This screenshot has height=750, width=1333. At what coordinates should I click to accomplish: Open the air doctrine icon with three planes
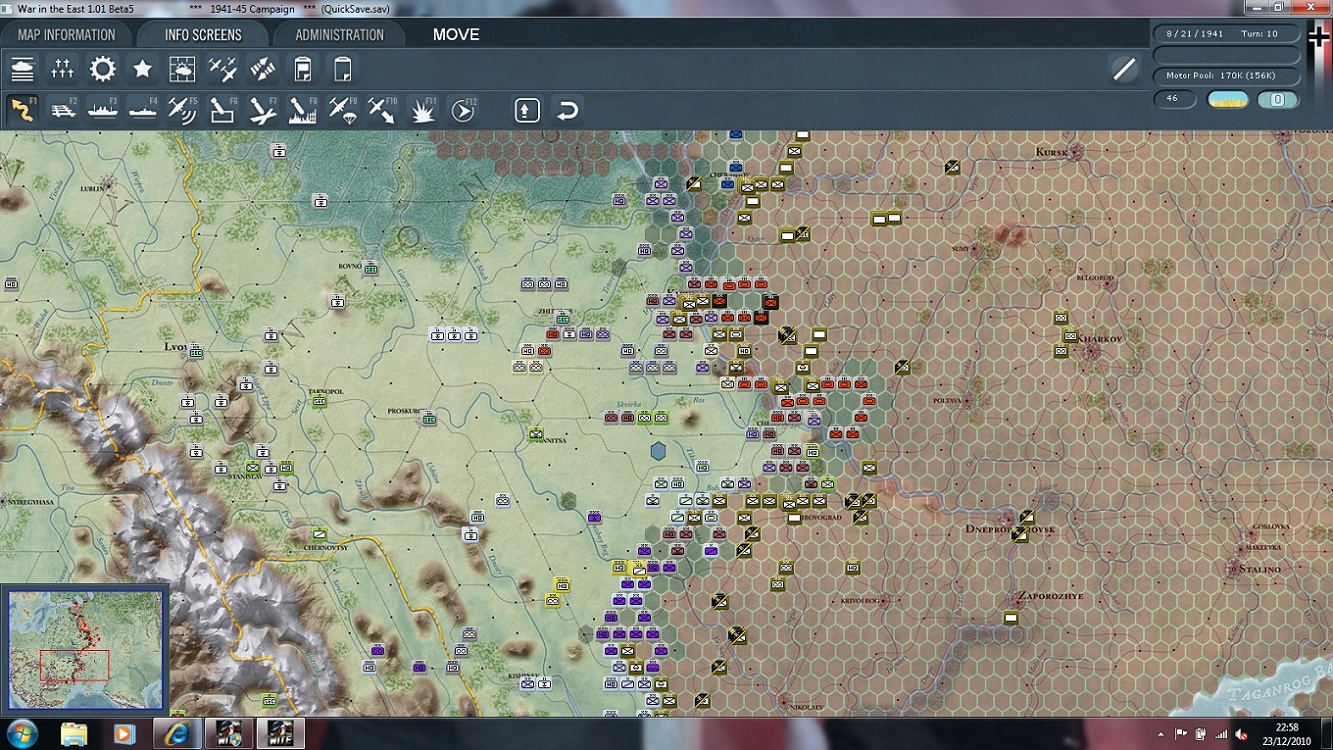222,69
